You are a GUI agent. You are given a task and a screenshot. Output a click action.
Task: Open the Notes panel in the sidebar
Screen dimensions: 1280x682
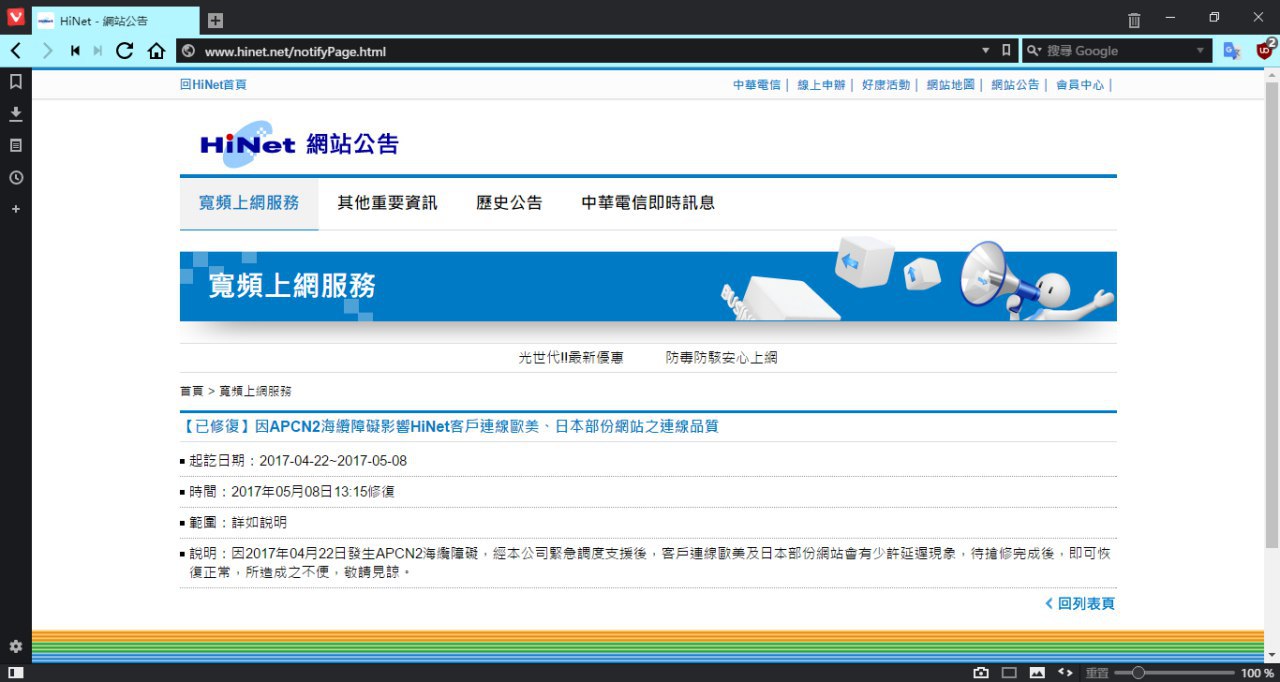(15, 146)
